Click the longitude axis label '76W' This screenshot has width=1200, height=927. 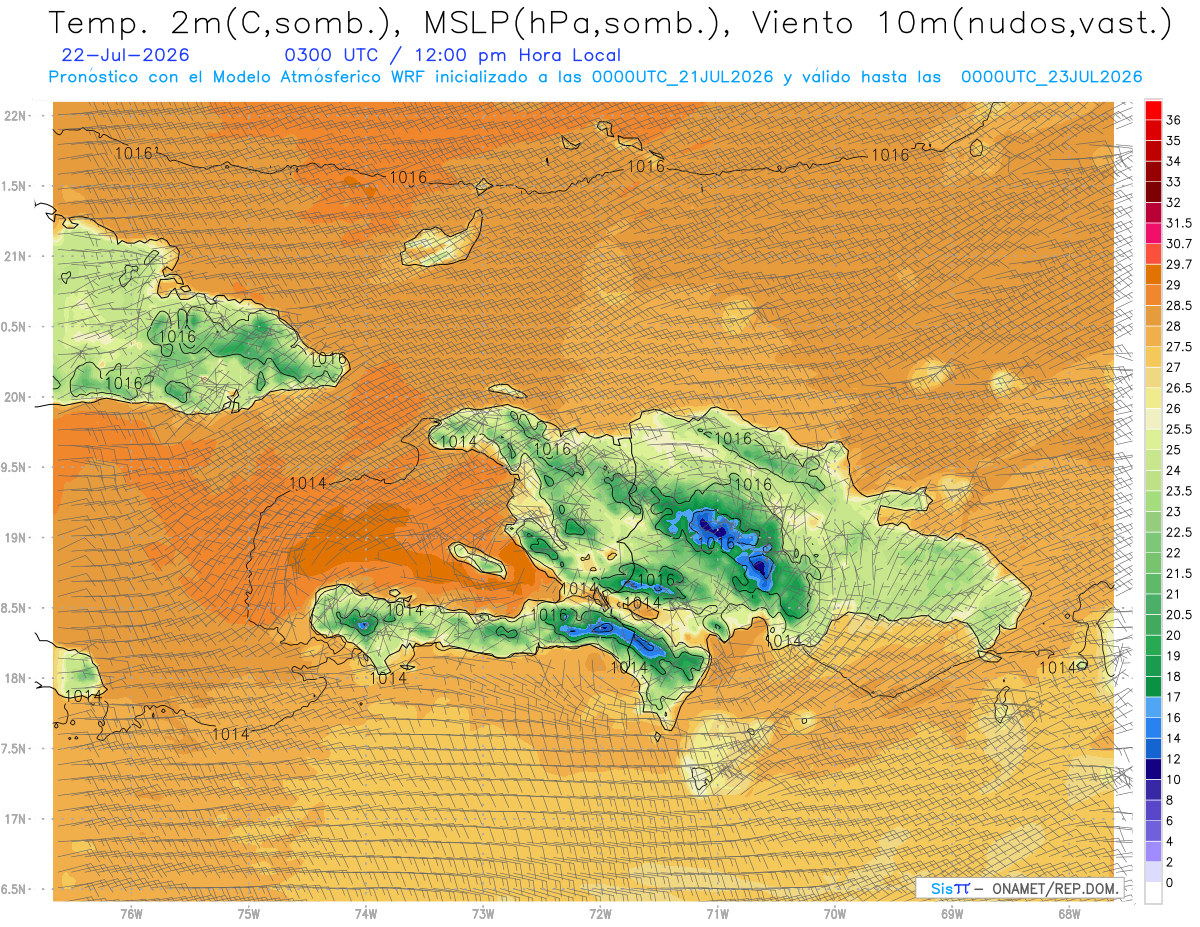point(131,914)
